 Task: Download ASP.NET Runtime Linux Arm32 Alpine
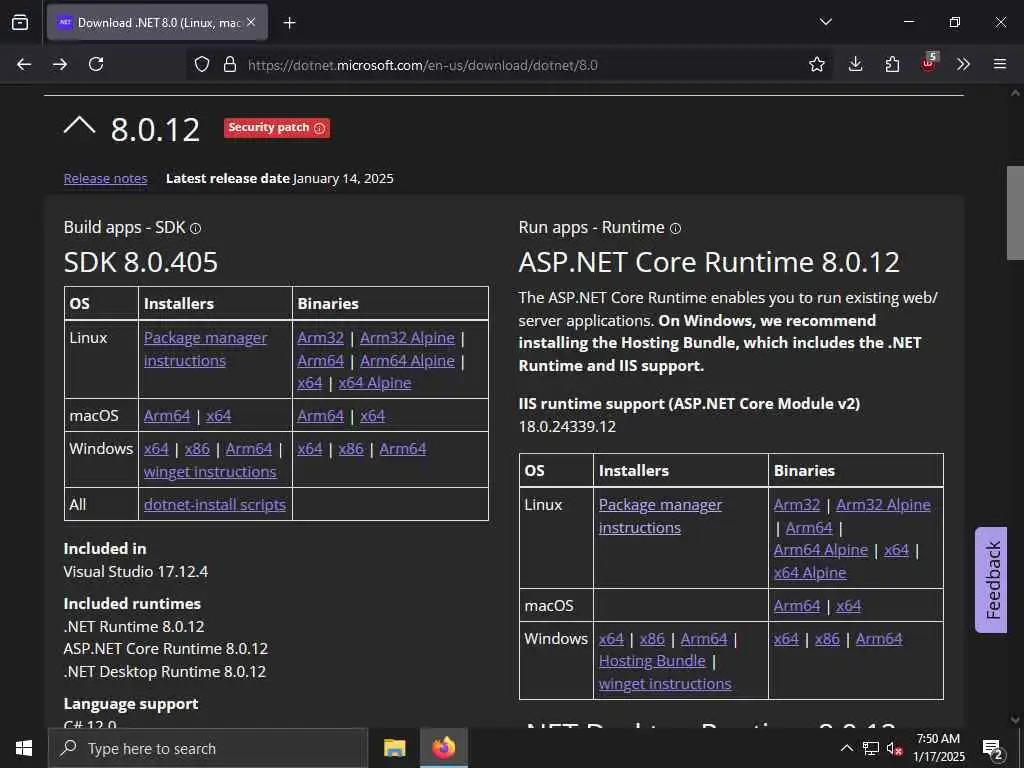click(883, 505)
